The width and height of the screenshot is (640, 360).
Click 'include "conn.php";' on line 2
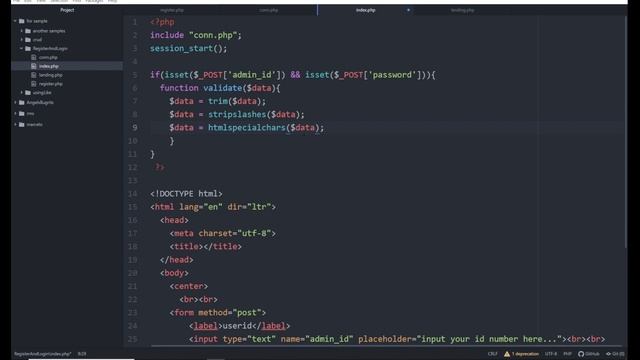pos(196,36)
